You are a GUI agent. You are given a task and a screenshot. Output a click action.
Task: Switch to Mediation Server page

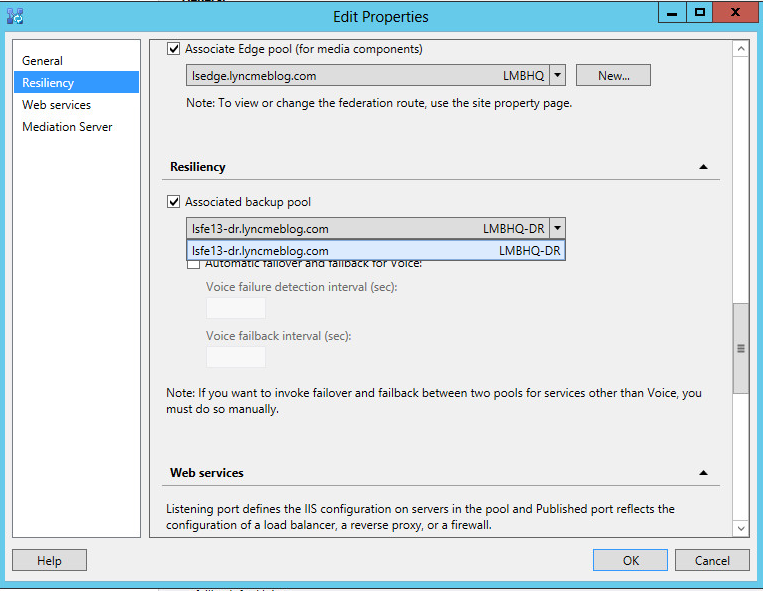tap(76, 126)
